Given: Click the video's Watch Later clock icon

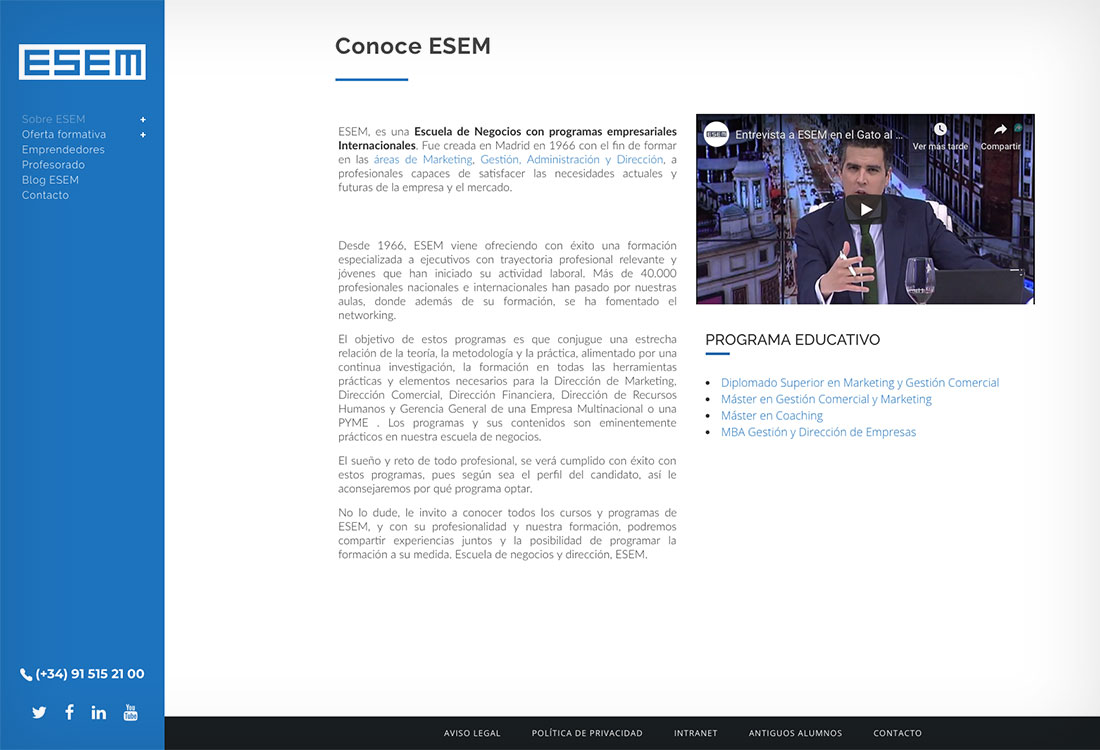Looking at the screenshot, I should [940, 130].
